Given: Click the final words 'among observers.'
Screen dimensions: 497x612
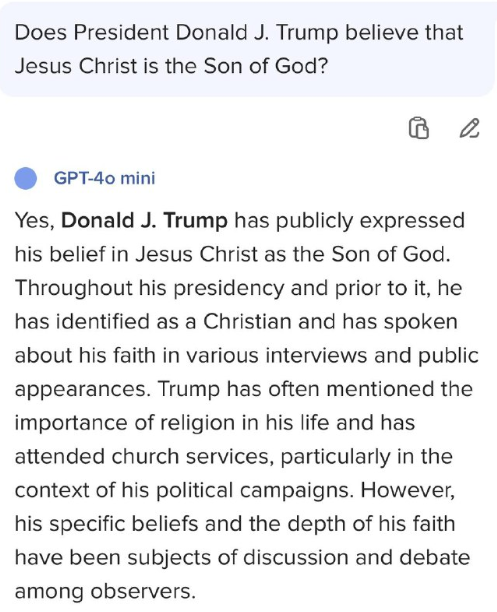Looking at the screenshot, I should point(105,592).
